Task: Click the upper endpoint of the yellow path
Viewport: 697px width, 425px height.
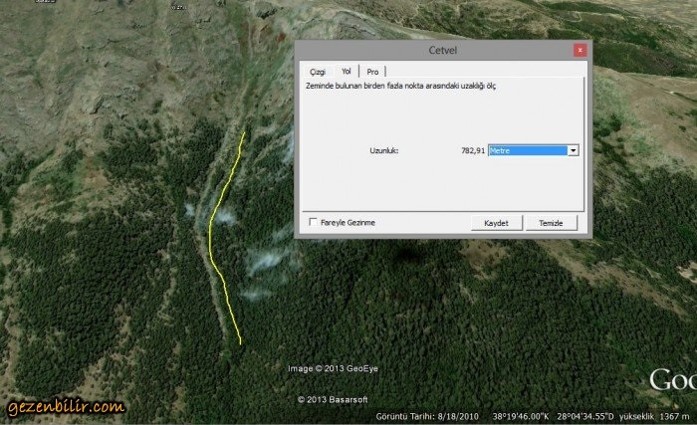Action: pyautogui.click(x=244, y=132)
